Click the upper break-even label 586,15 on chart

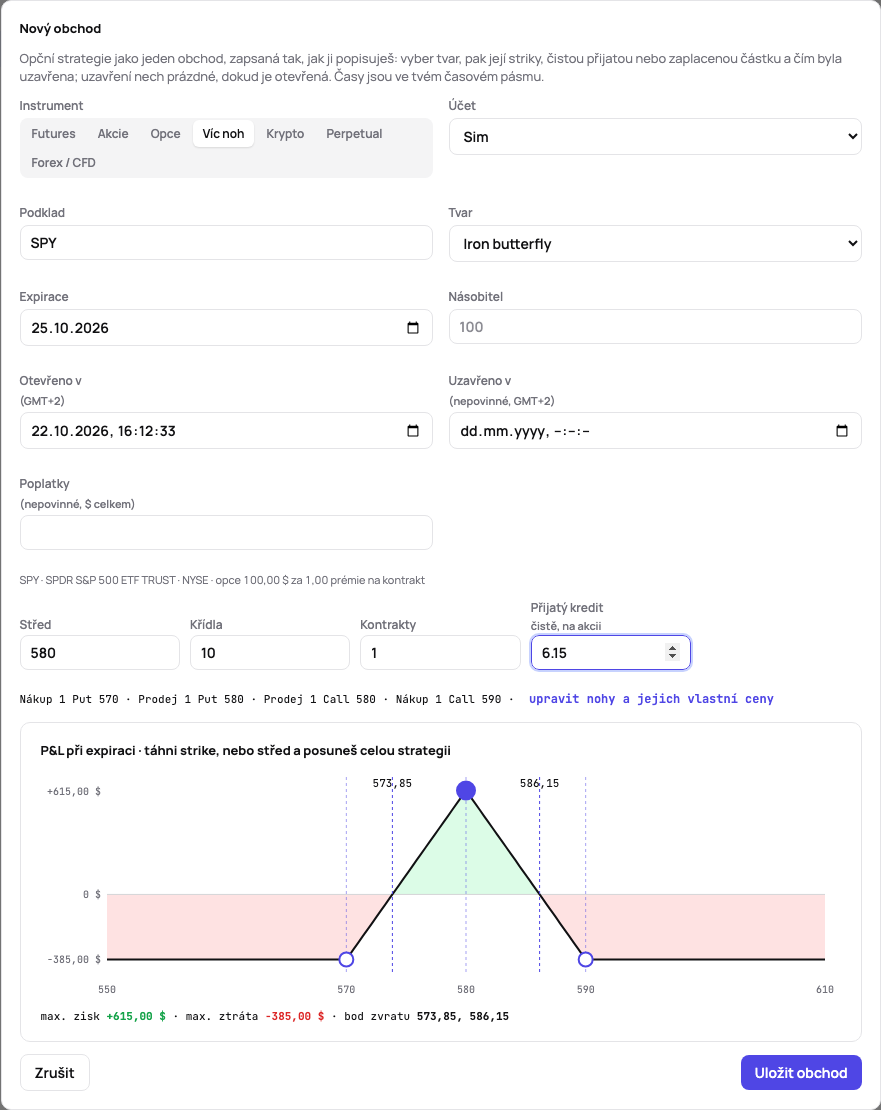pos(539,783)
